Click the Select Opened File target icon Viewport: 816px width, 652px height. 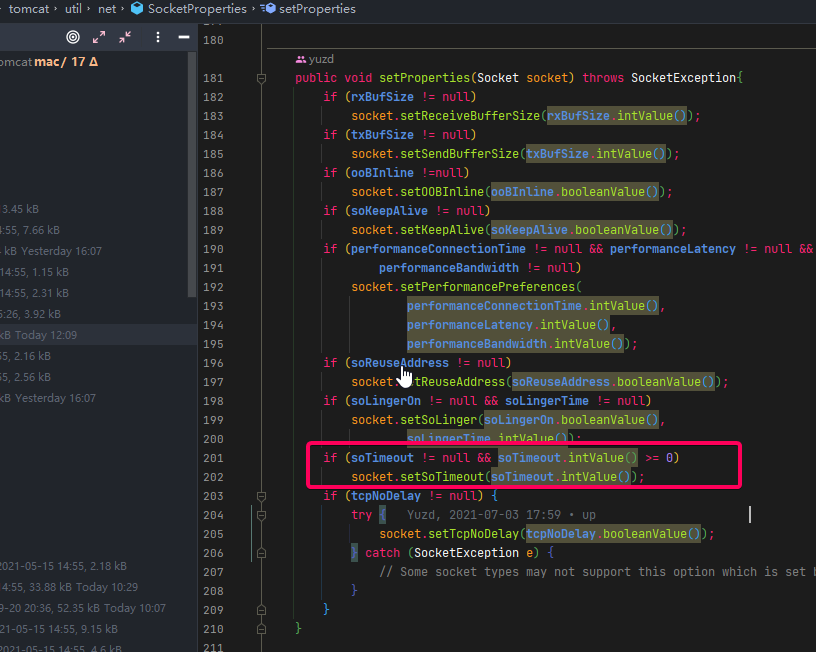73,37
